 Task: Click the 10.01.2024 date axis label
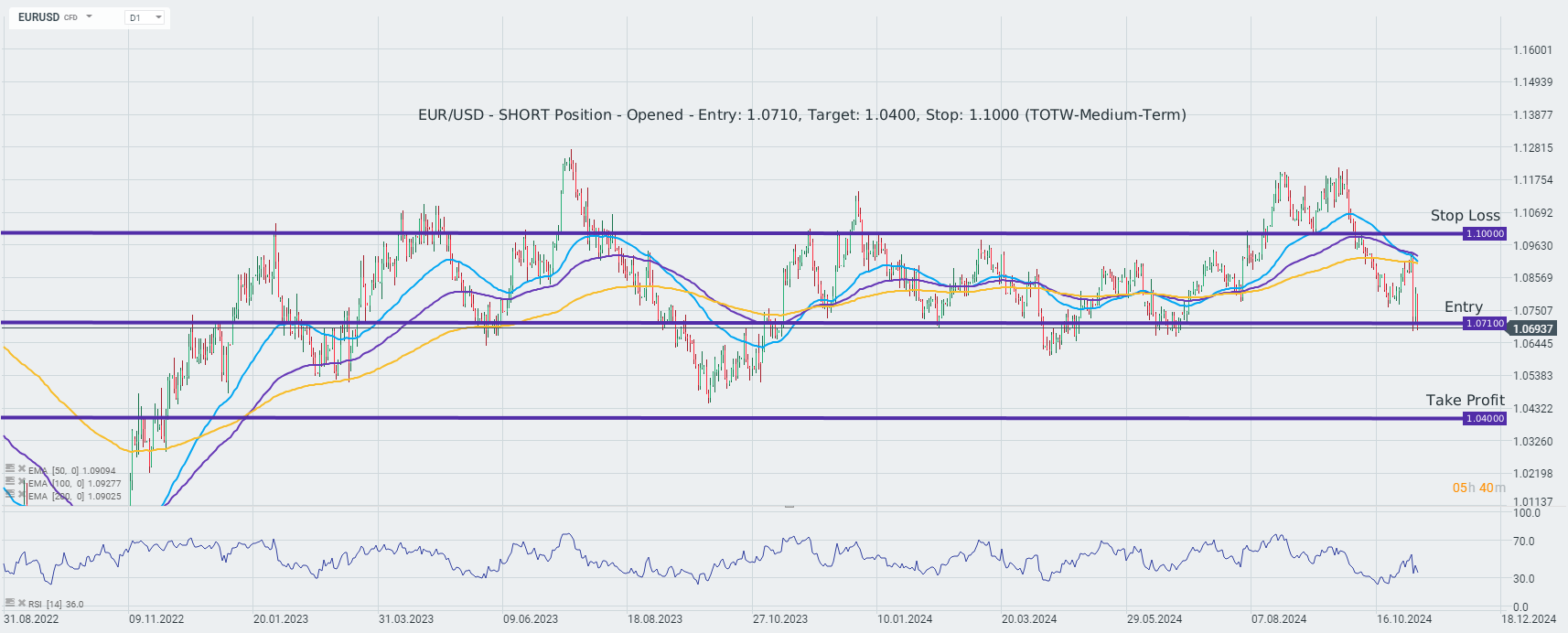click(x=905, y=619)
